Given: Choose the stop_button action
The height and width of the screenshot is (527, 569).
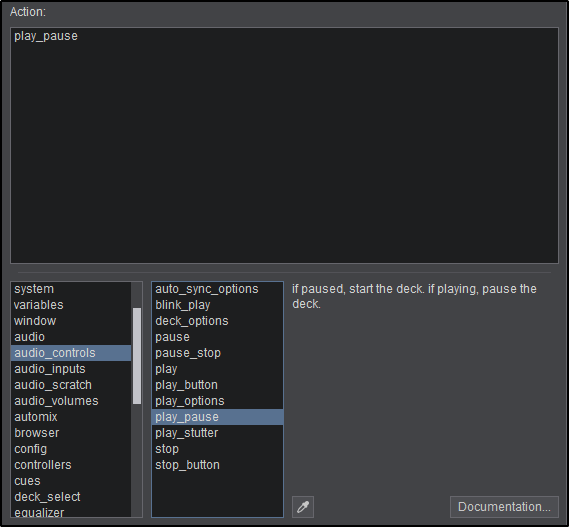Looking at the screenshot, I should coord(217,465).
